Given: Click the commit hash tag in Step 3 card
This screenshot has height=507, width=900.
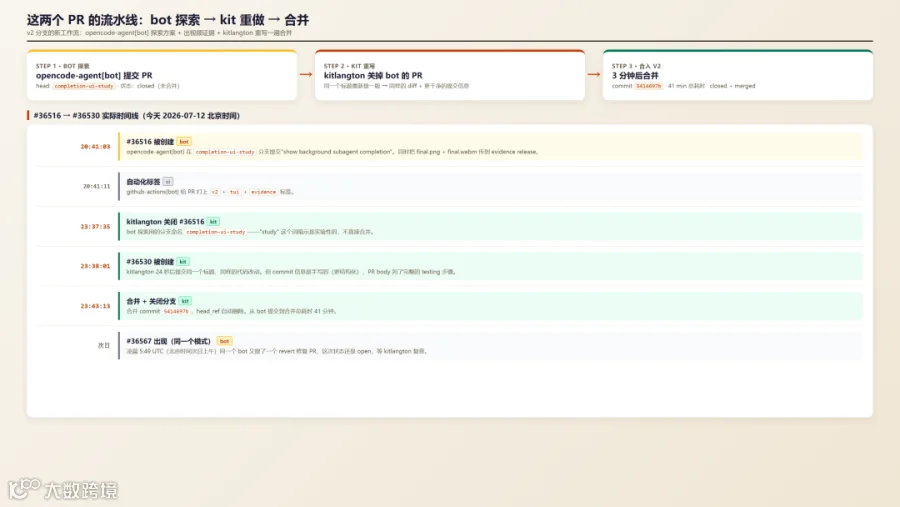Looking at the screenshot, I should [x=649, y=86].
